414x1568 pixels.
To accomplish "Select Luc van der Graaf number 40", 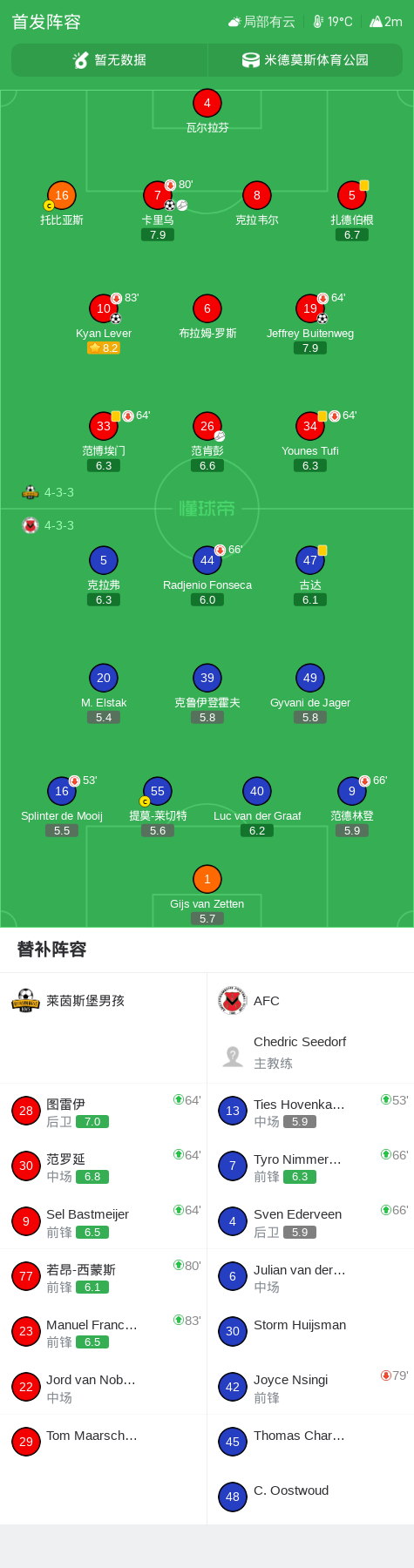I will (x=256, y=791).
